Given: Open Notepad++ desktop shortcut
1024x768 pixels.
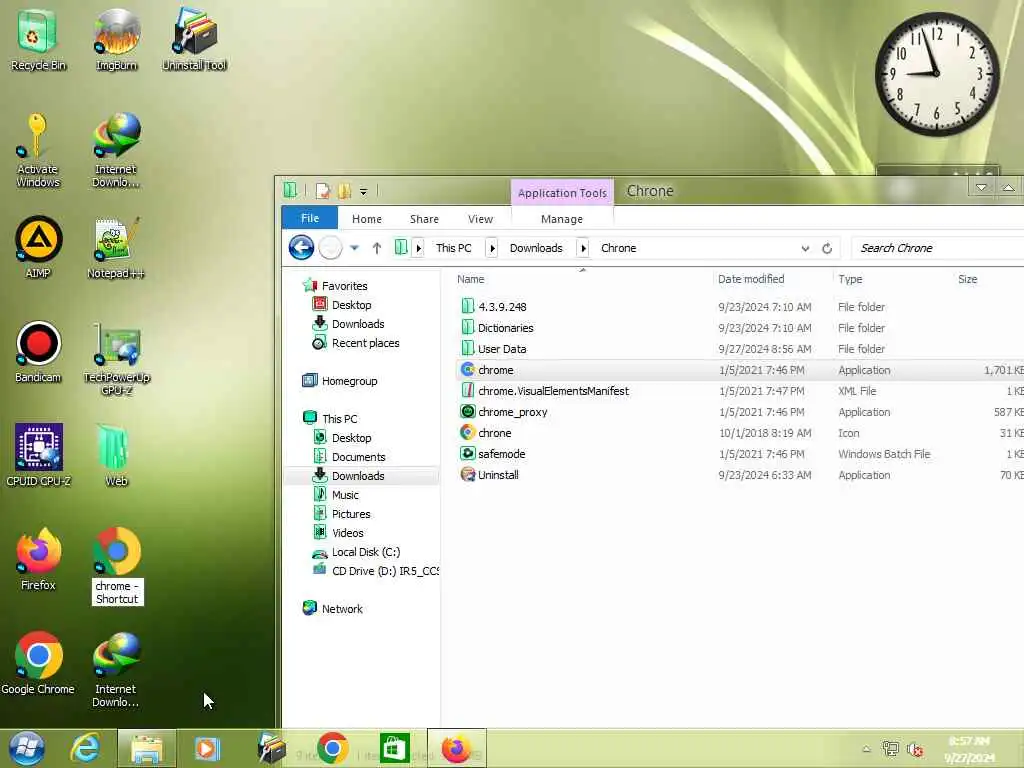Looking at the screenshot, I should coord(116,247).
